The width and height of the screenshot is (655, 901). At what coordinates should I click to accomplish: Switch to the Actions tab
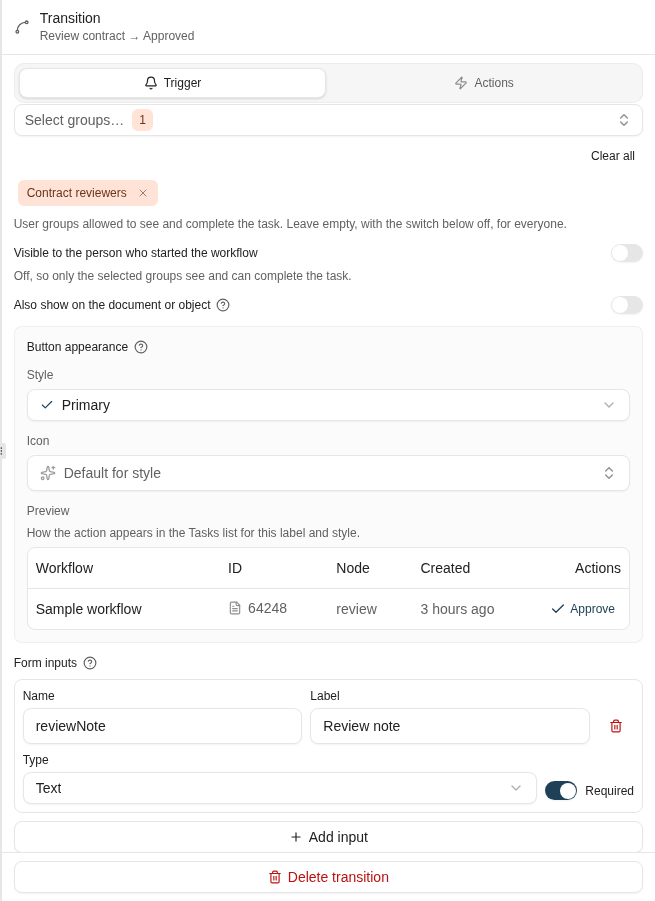pyautogui.click(x=484, y=83)
